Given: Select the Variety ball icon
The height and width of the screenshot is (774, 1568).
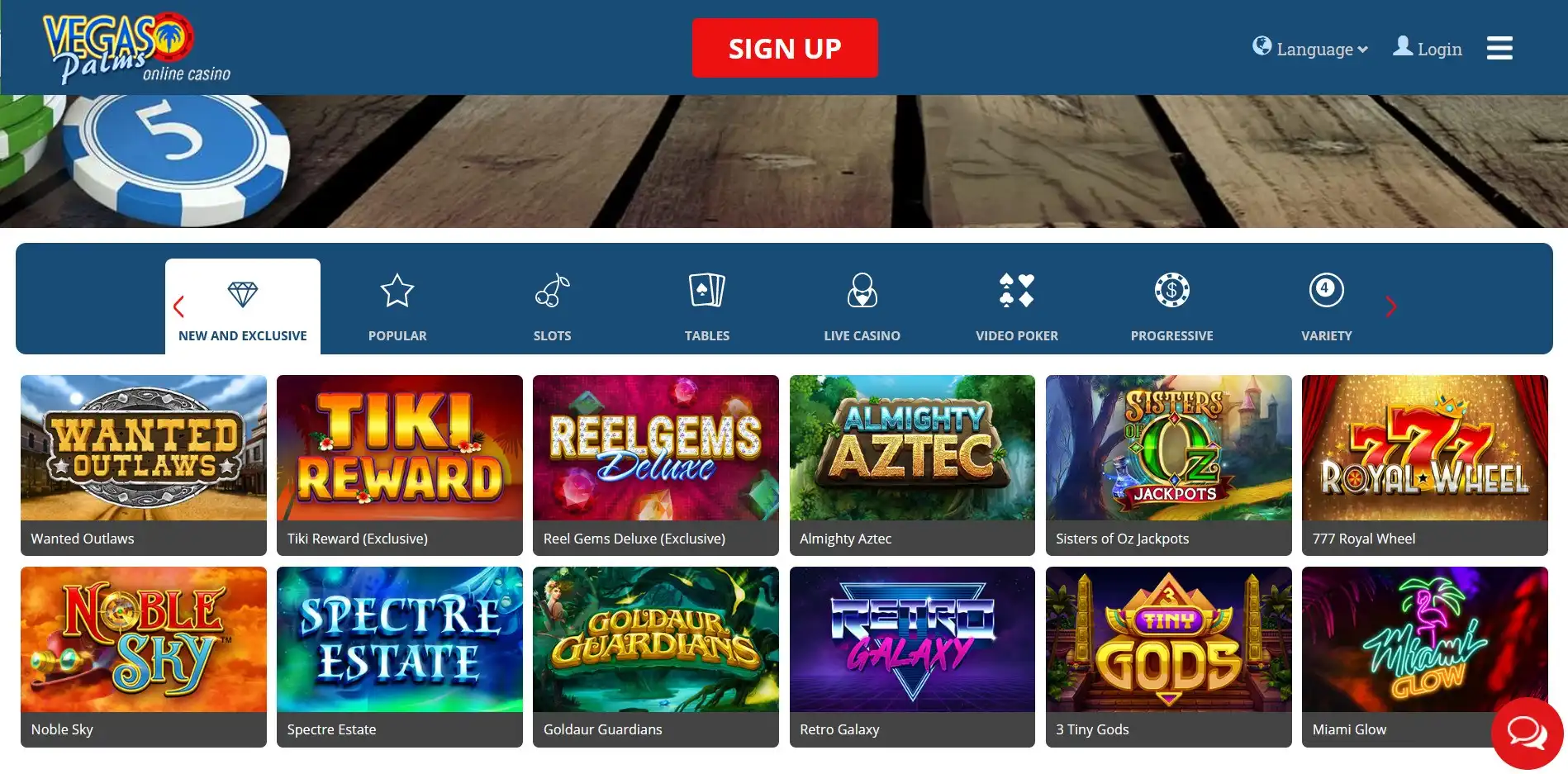Looking at the screenshot, I should pos(1327,291).
